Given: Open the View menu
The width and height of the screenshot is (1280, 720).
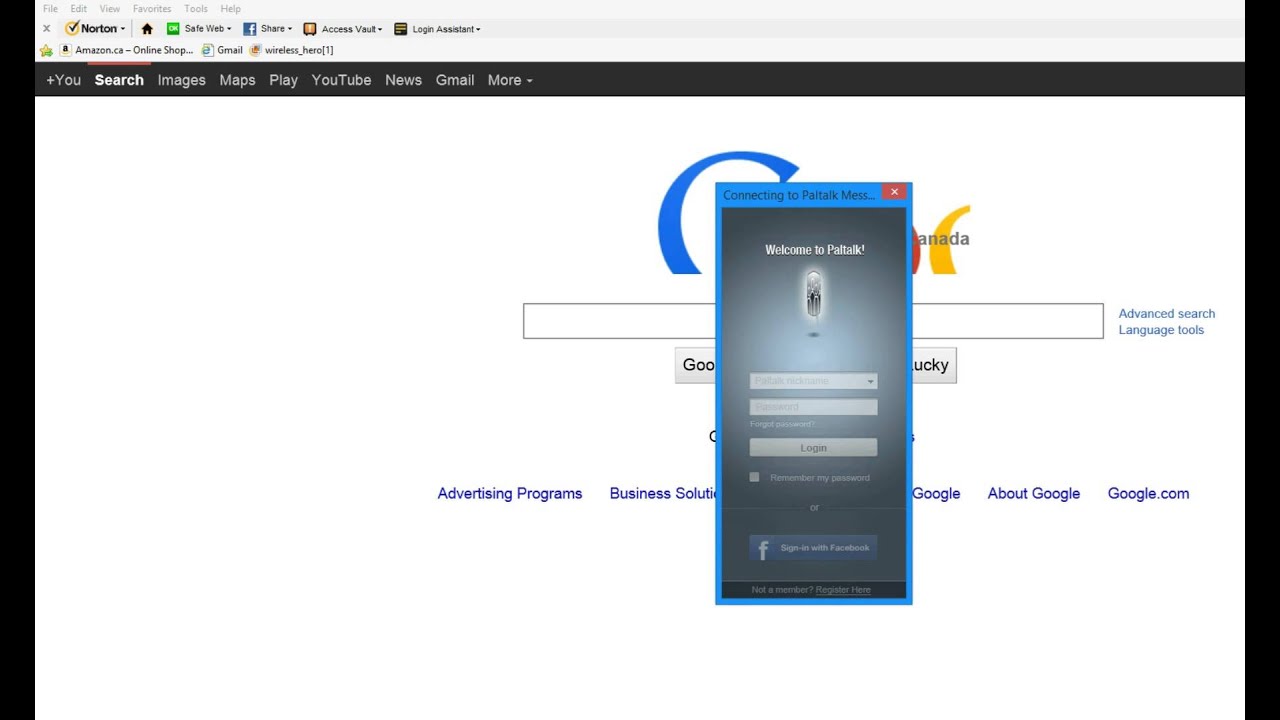Looking at the screenshot, I should click(x=110, y=8).
